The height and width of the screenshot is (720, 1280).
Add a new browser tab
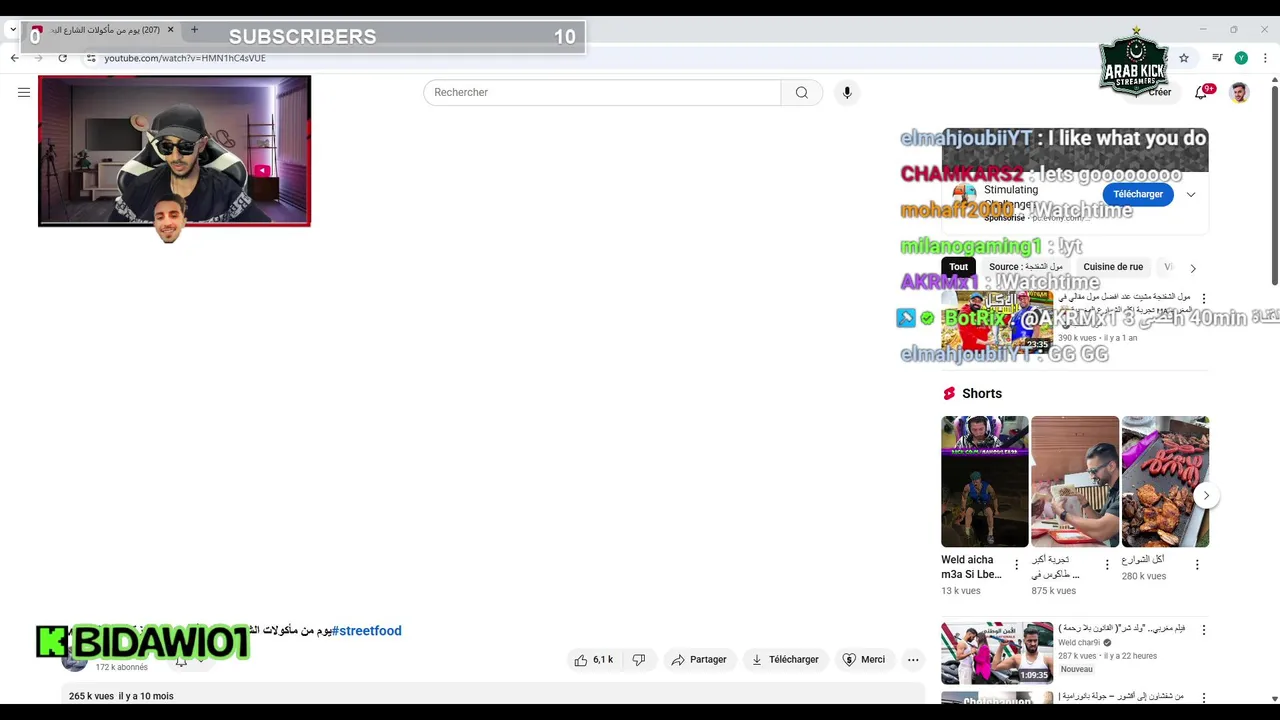click(x=194, y=30)
